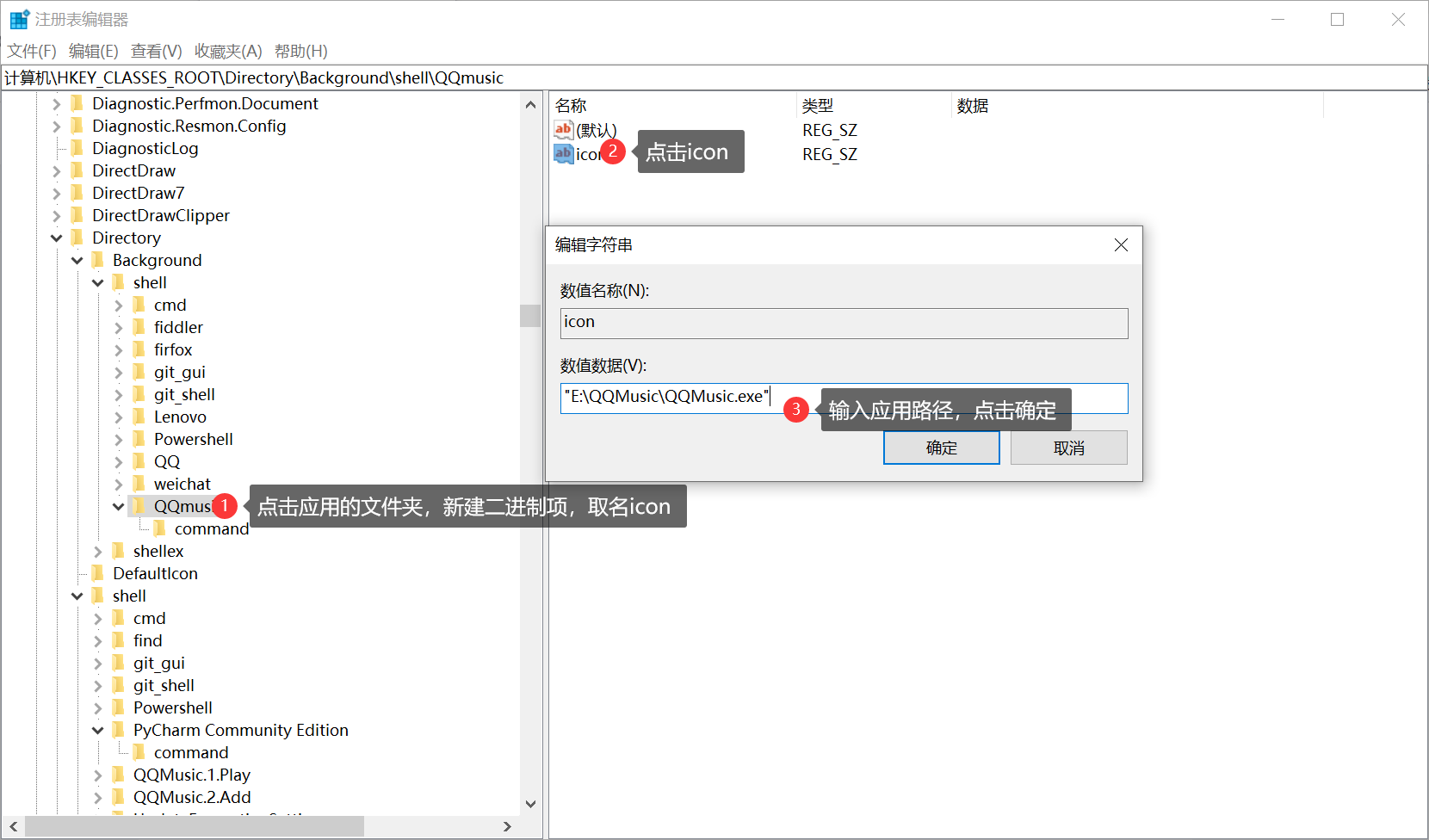1429x840 pixels.
Task: Click REG_SZ type of icon row
Action: point(830,154)
